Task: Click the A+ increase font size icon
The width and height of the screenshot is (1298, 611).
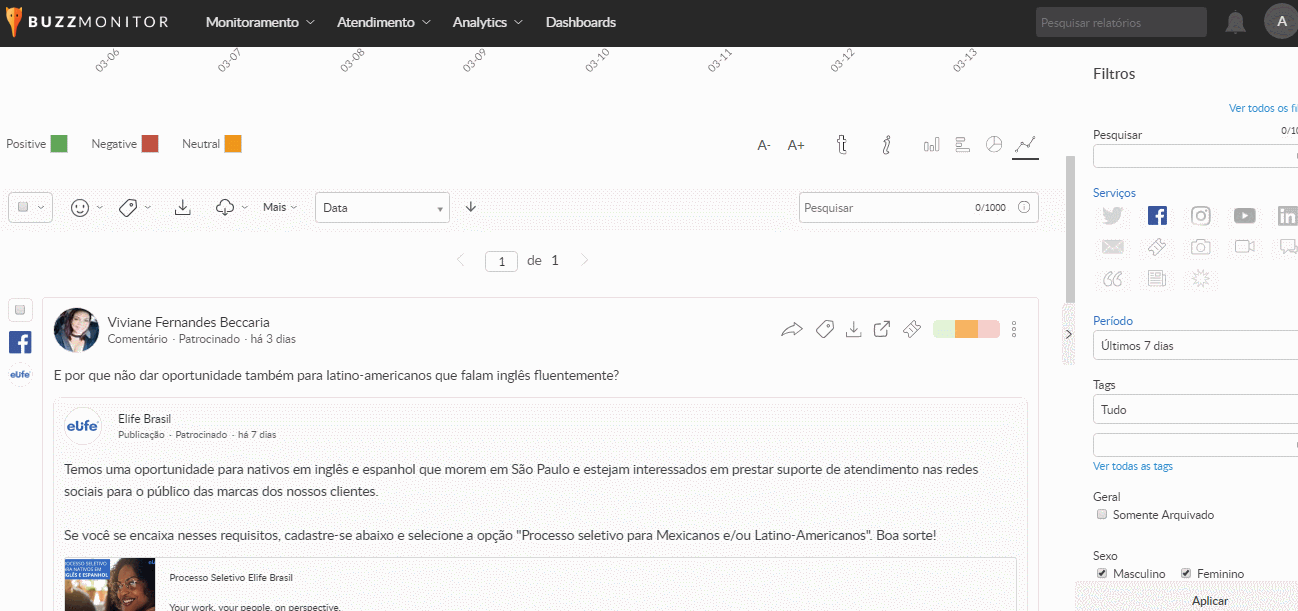Action: tap(796, 145)
